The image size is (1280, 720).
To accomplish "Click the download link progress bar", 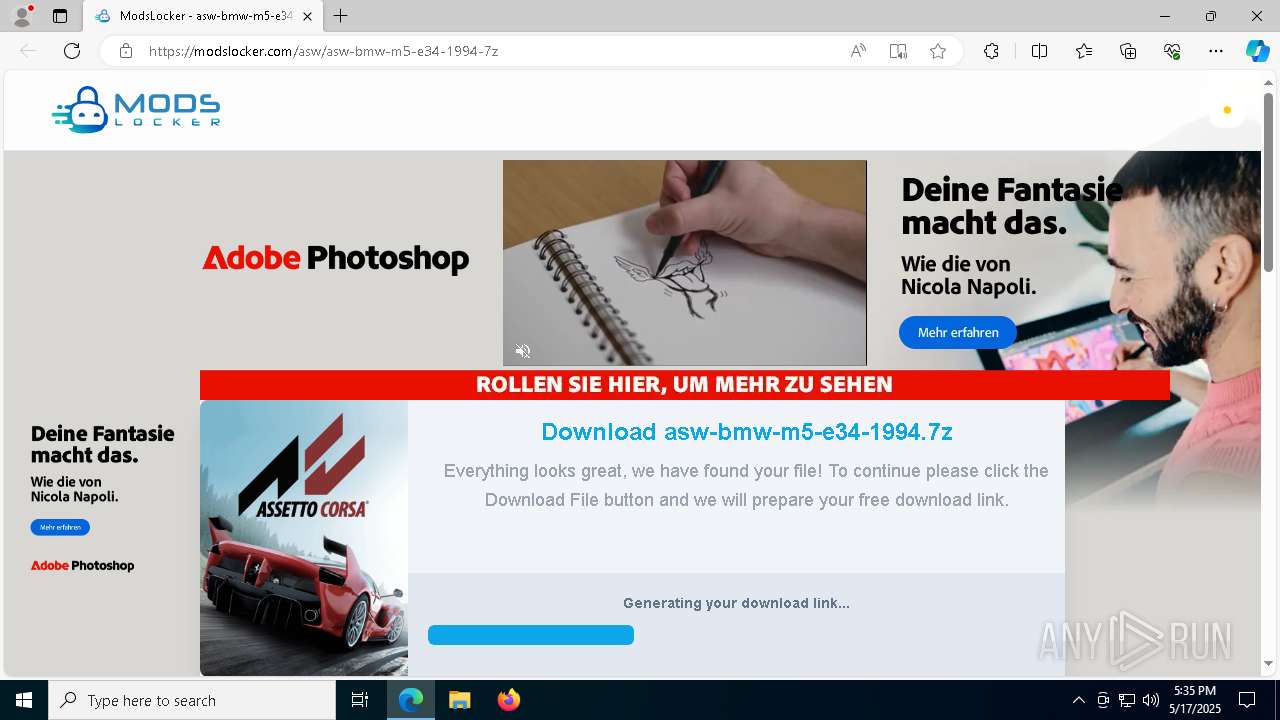I will [x=531, y=635].
